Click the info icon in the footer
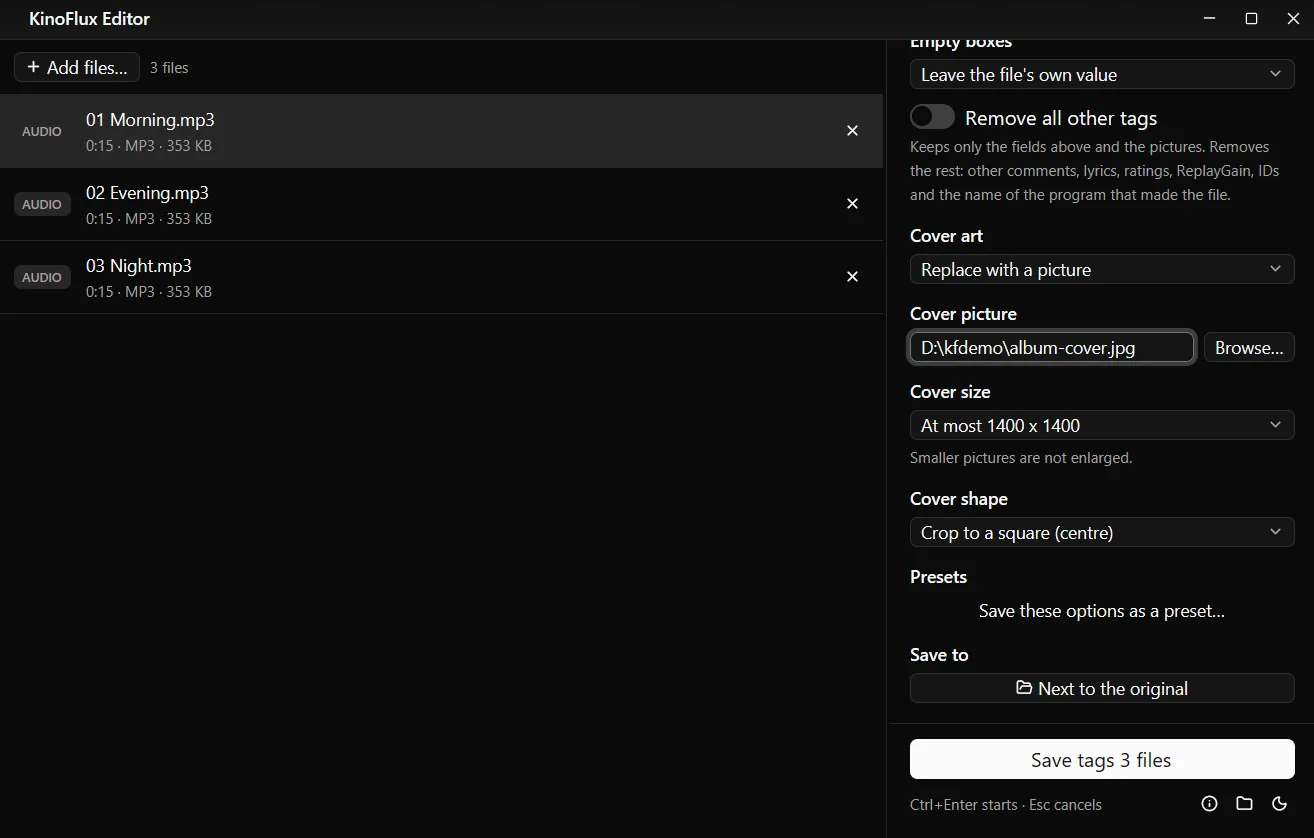This screenshot has height=838, width=1314. 1209,804
